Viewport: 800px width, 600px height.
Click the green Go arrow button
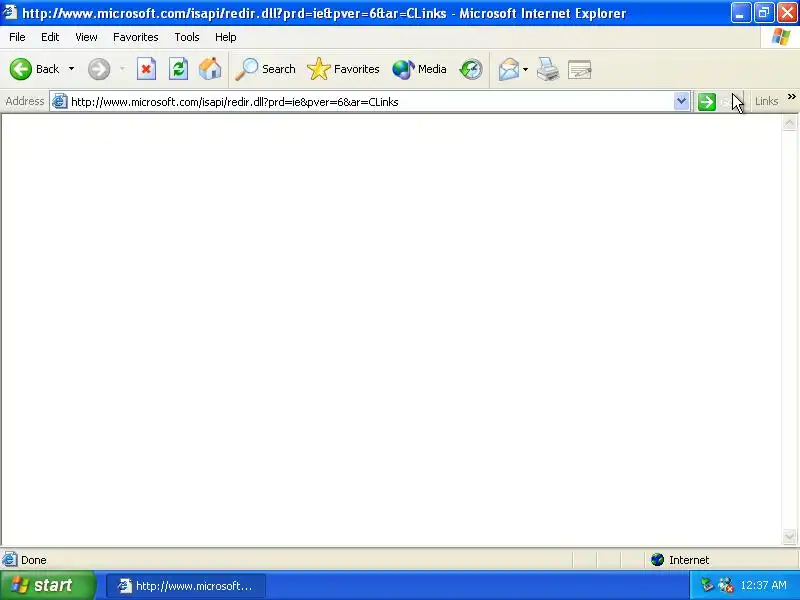tap(707, 102)
